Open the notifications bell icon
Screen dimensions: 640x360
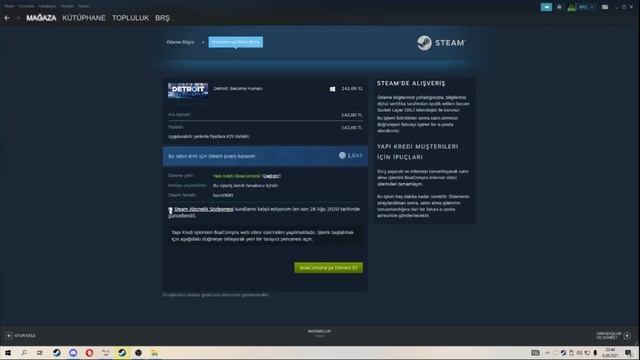click(559, 7)
